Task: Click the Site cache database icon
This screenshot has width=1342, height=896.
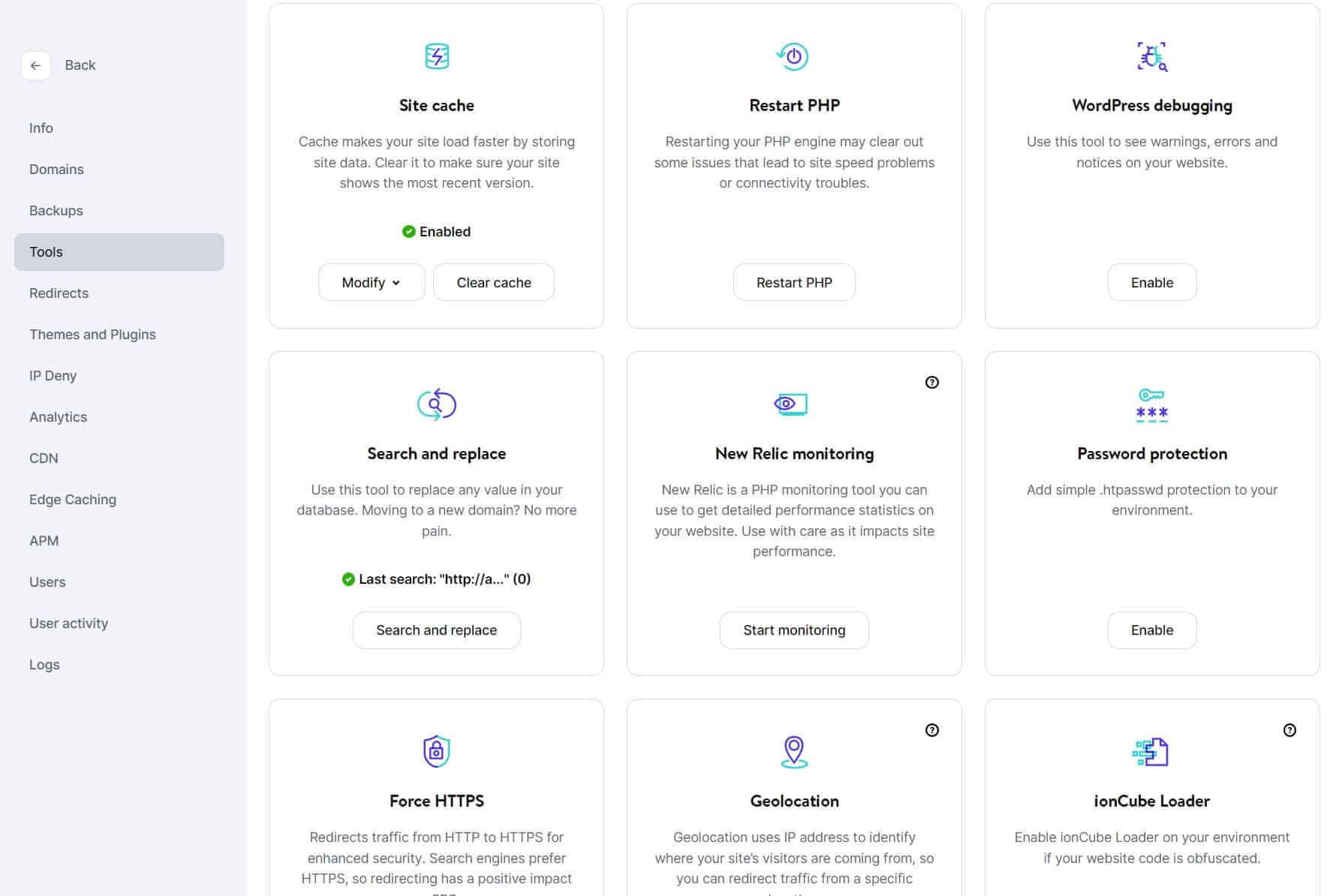Action: [x=436, y=56]
